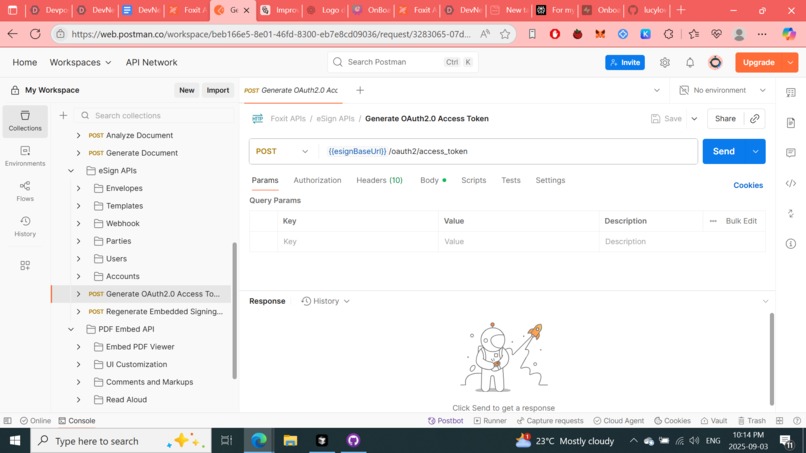The height and width of the screenshot is (453, 806).
Task: Click the blue Send button
Action: 724,151
